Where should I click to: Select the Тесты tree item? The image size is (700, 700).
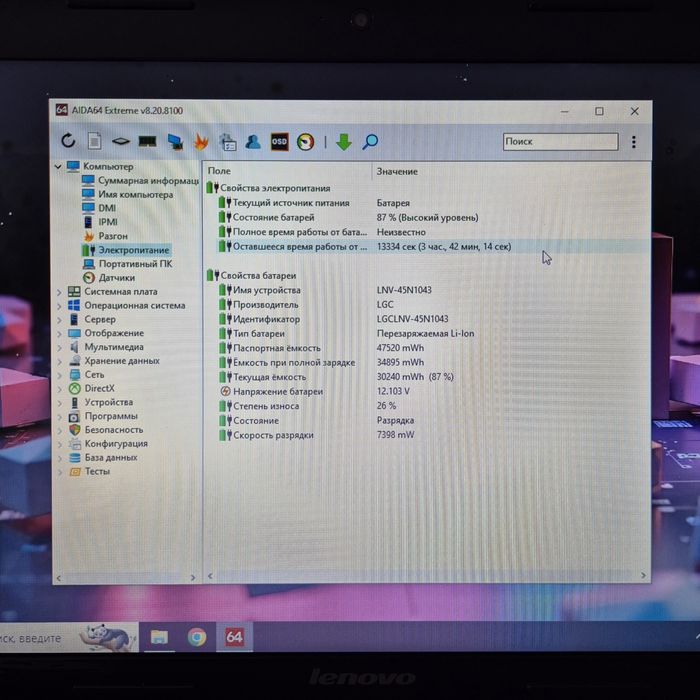pos(89,471)
